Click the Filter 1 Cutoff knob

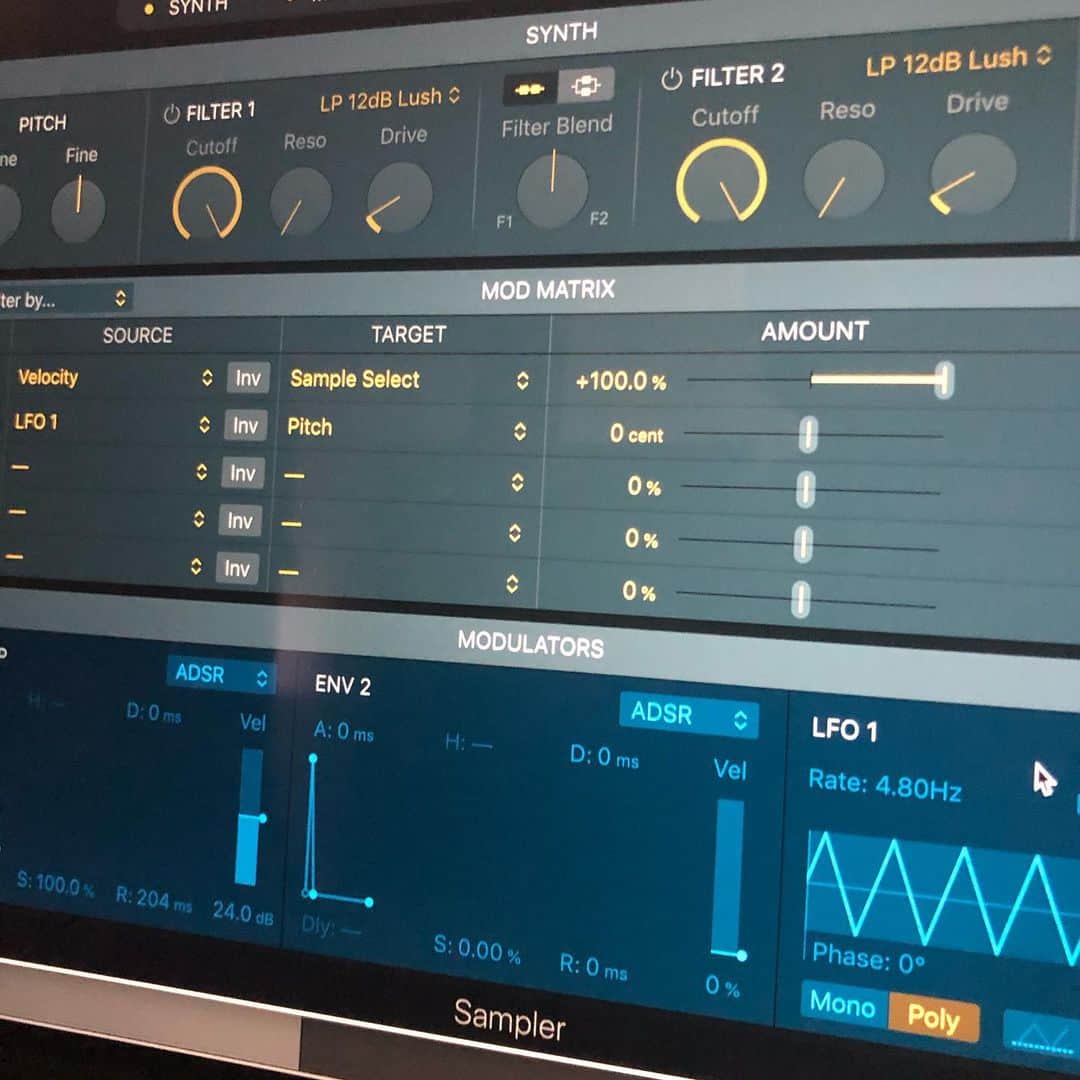coord(207,203)
